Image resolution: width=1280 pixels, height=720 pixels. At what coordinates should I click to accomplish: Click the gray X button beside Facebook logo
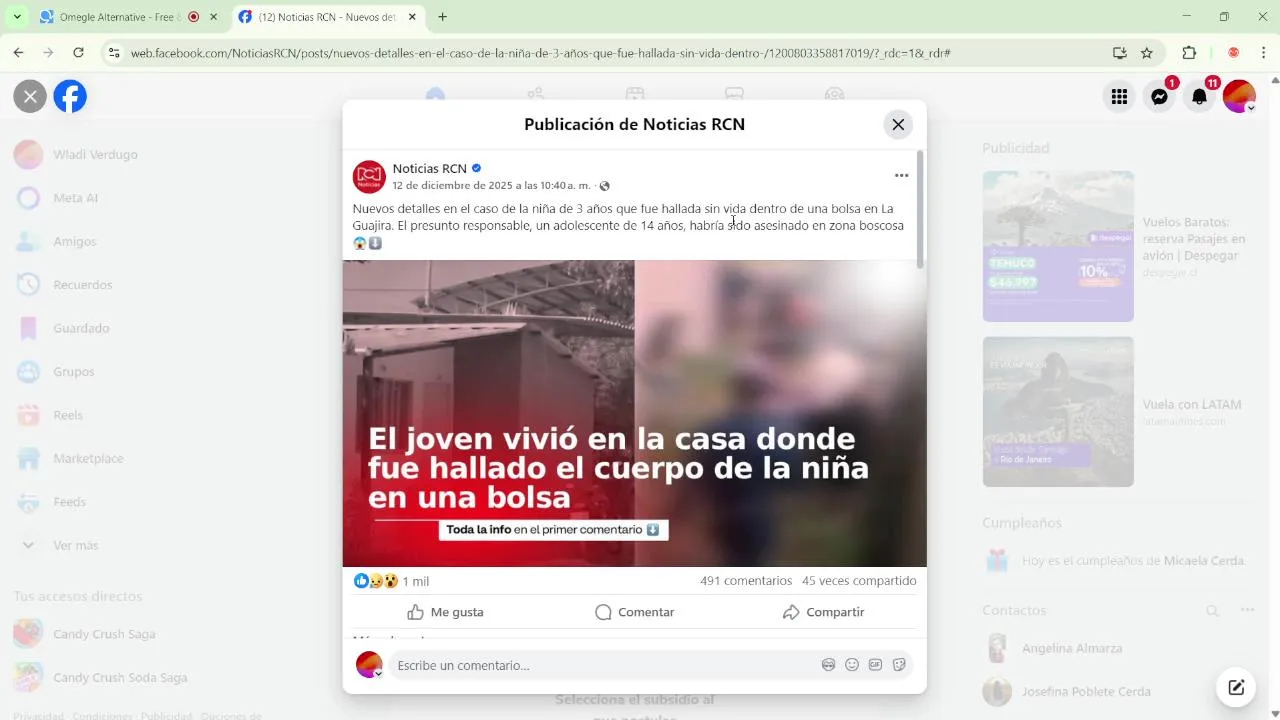pyautogui.click(x=30, y=96)
